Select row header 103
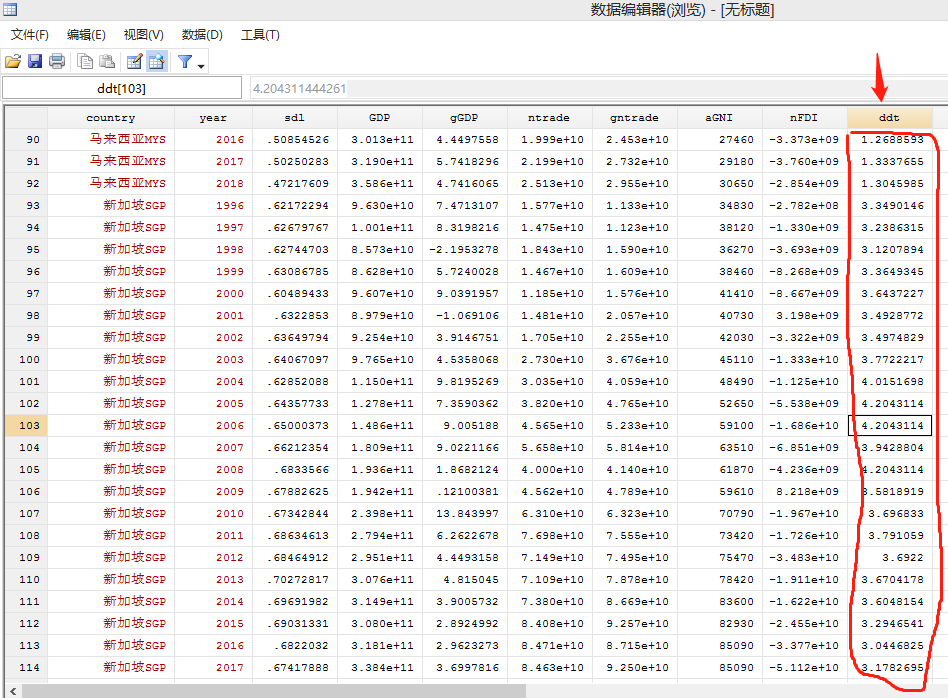948x698 pixels. click(27, 425)
